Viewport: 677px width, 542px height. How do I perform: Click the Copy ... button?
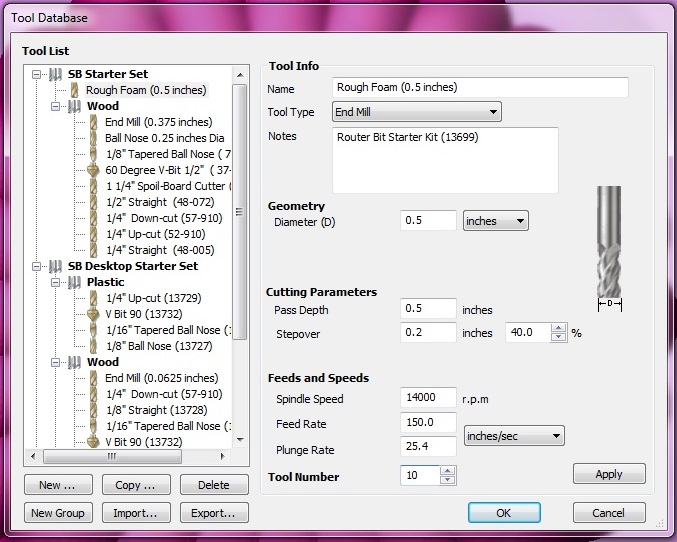click(136, 485)
